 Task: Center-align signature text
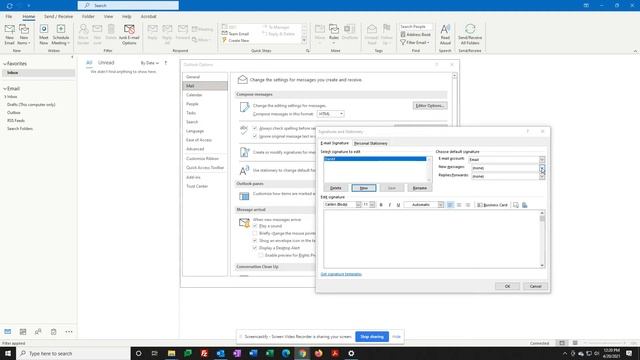(459, 205)
